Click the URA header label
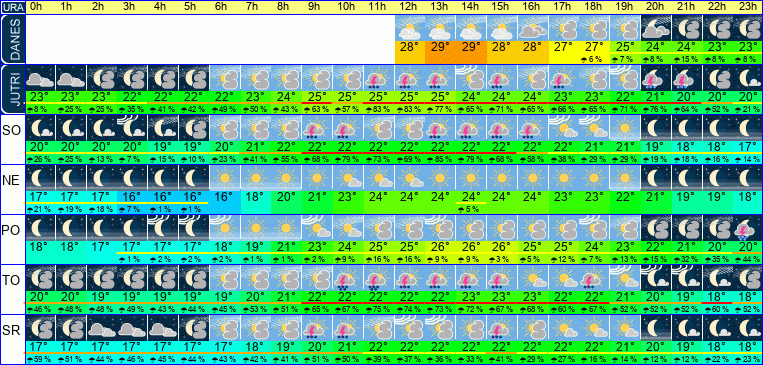Screen dimensions: 763x365 (12, 7)
